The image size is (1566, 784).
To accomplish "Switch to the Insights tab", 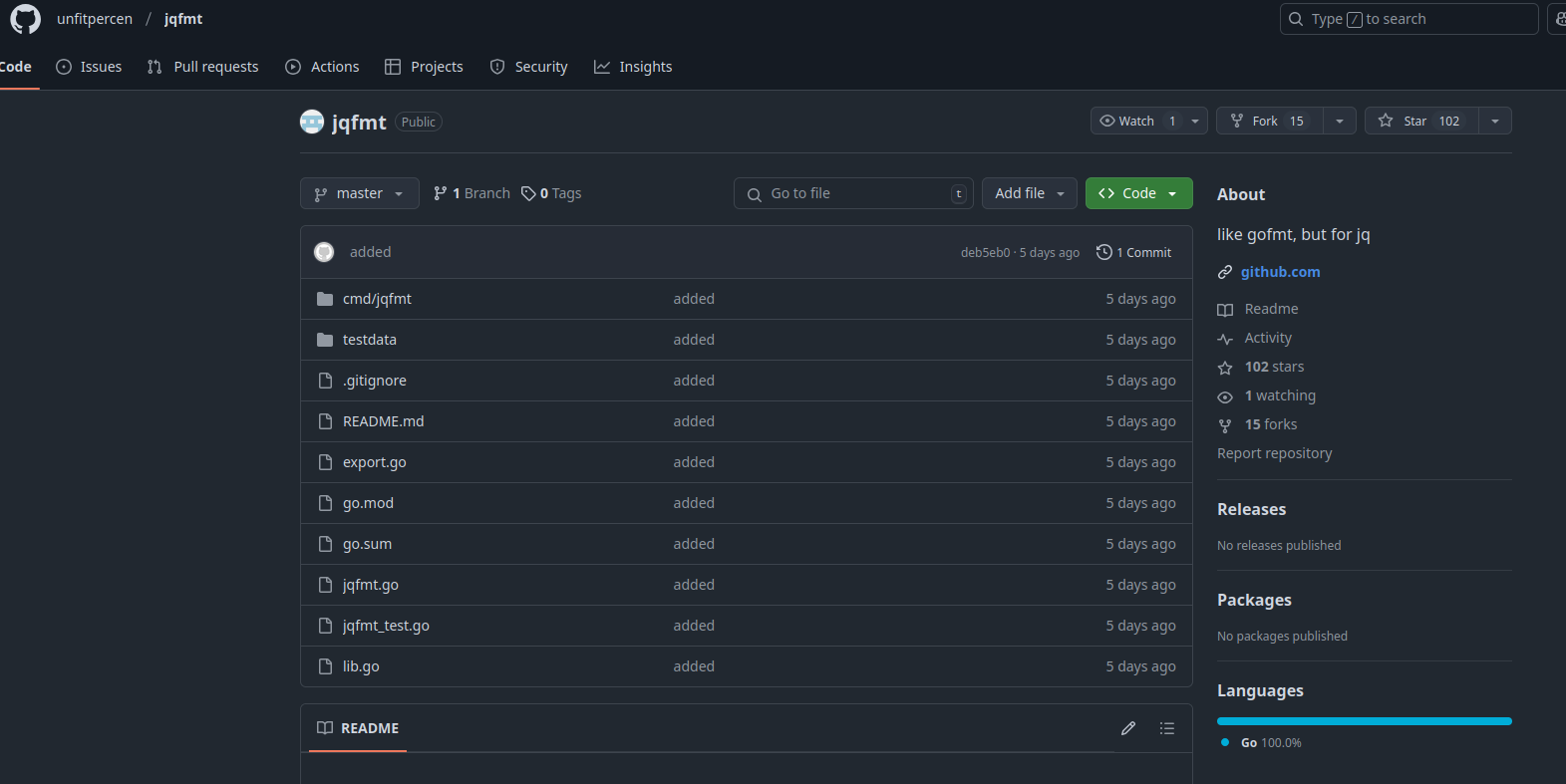I will click(633, 67).
